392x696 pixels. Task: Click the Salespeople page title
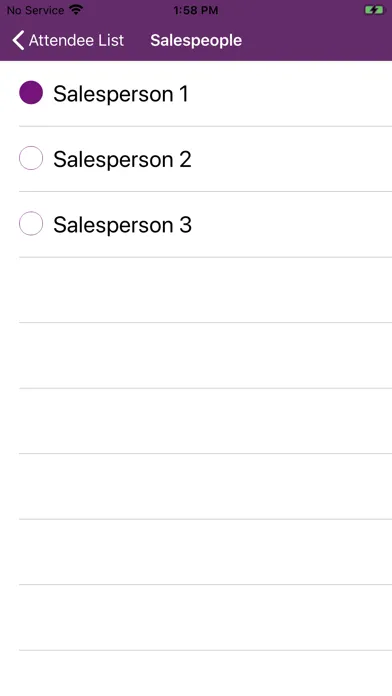tap(196, 40)
